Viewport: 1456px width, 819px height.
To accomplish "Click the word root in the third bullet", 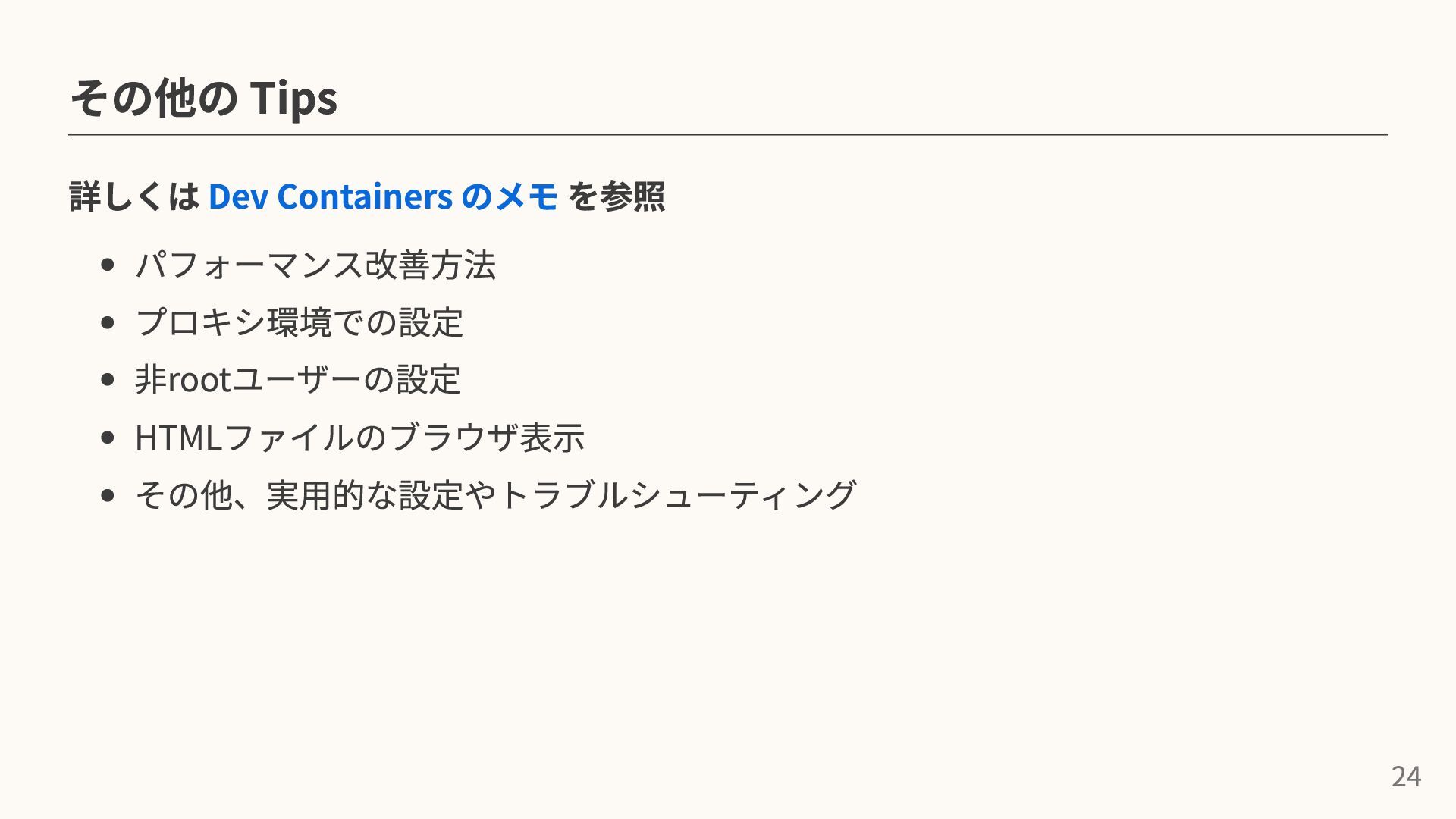I will coord(199,379).
